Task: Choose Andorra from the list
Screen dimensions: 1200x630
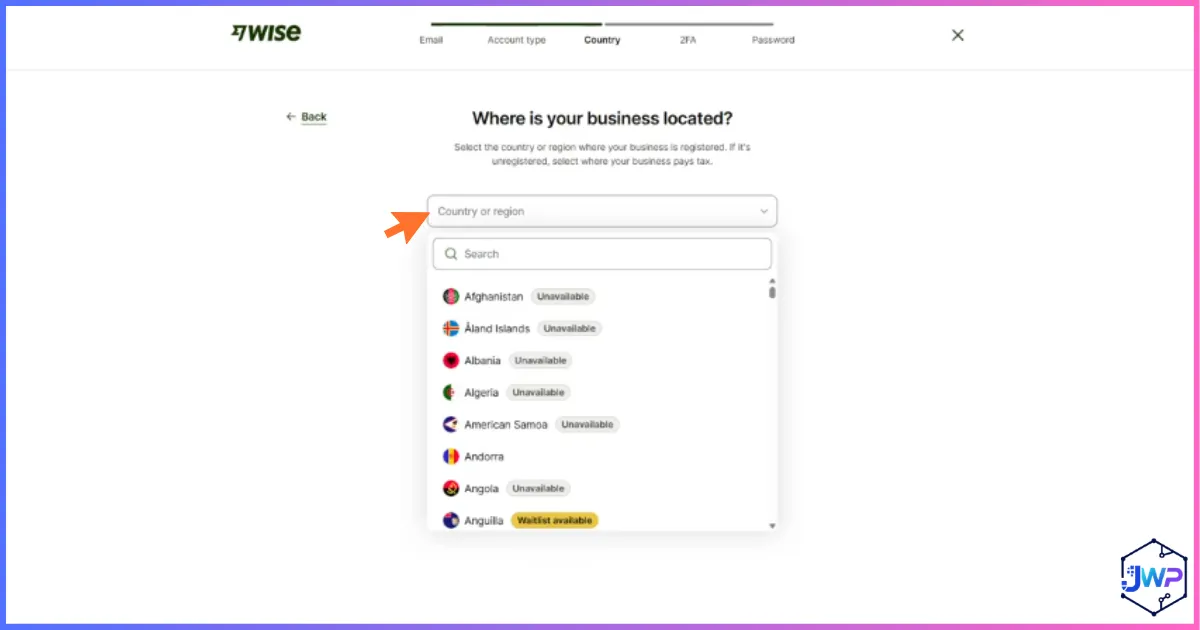Action: coord(602,456)
